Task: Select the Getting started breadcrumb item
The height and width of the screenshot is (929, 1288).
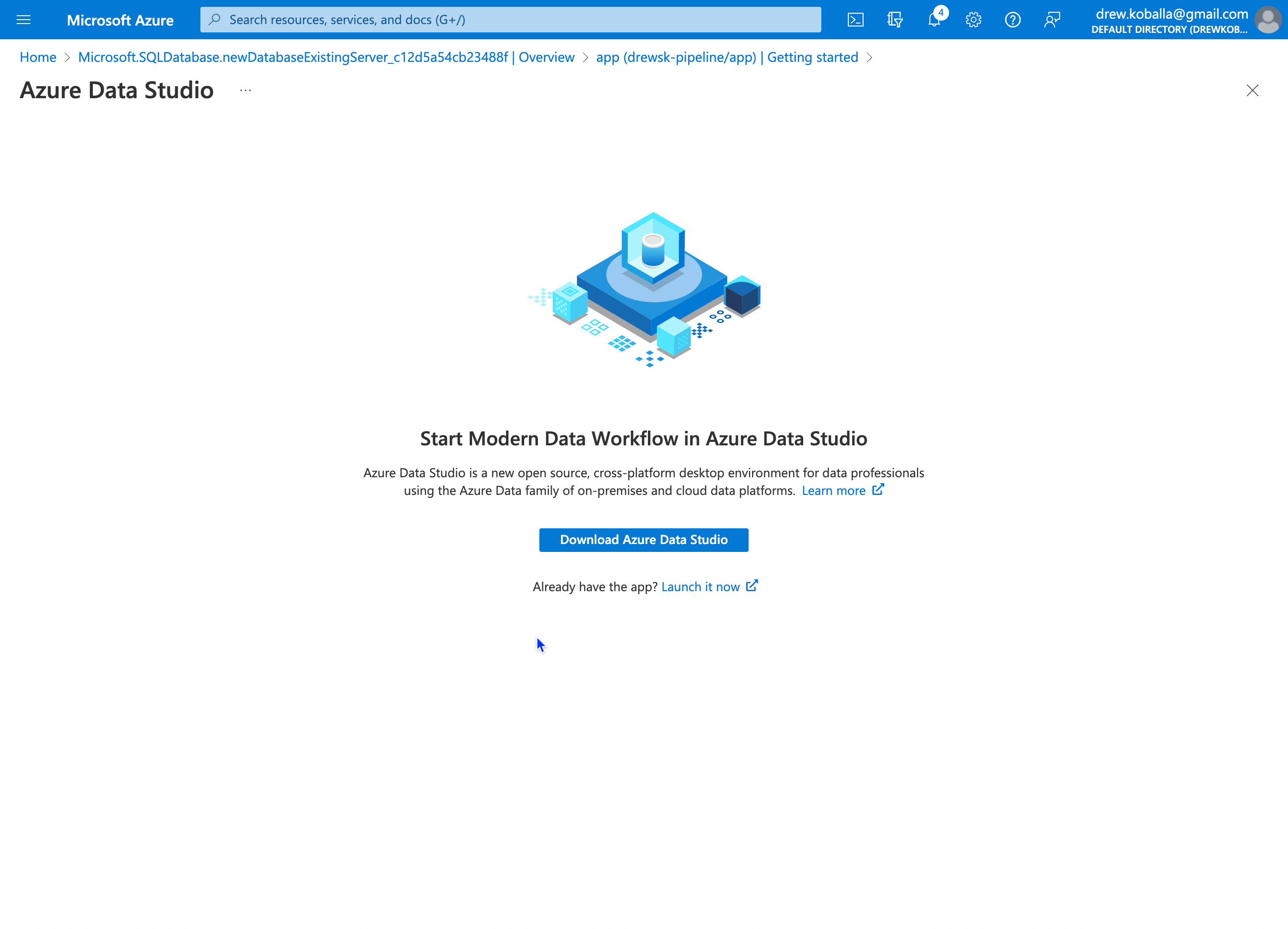Action: 728,57
